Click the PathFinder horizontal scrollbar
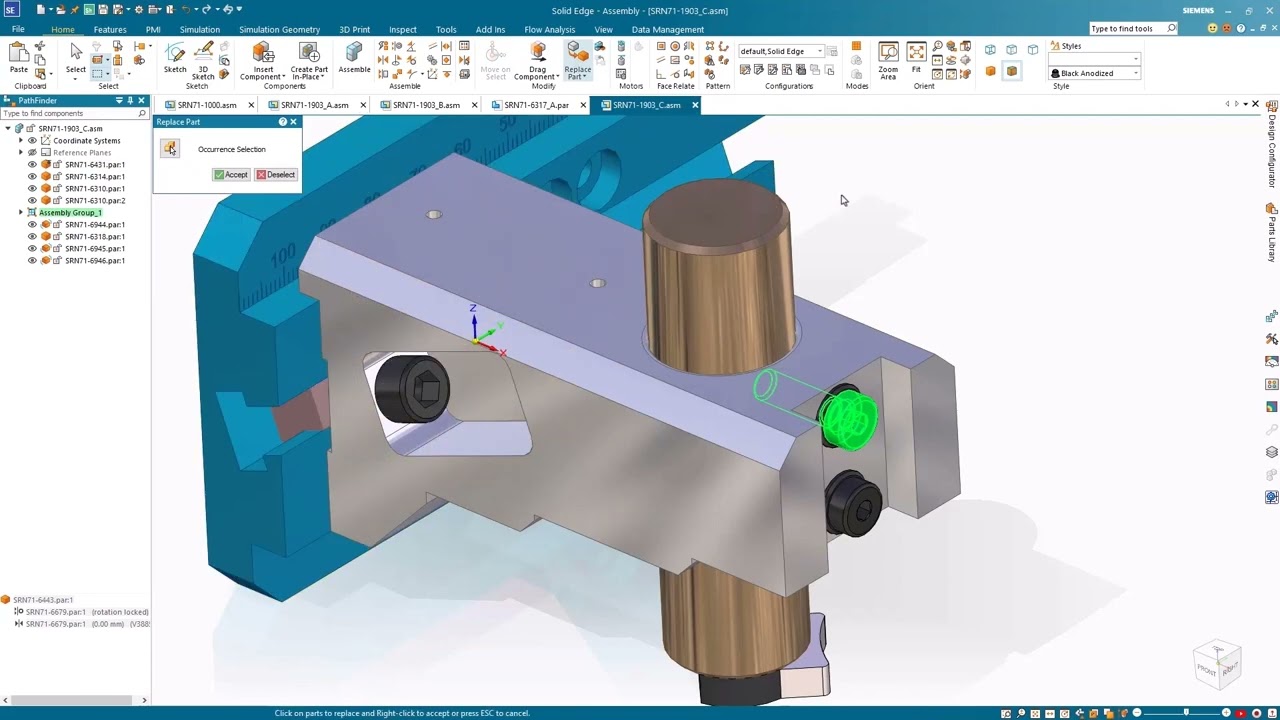Viewport: 1280px width, 720px height. (74, 700)
